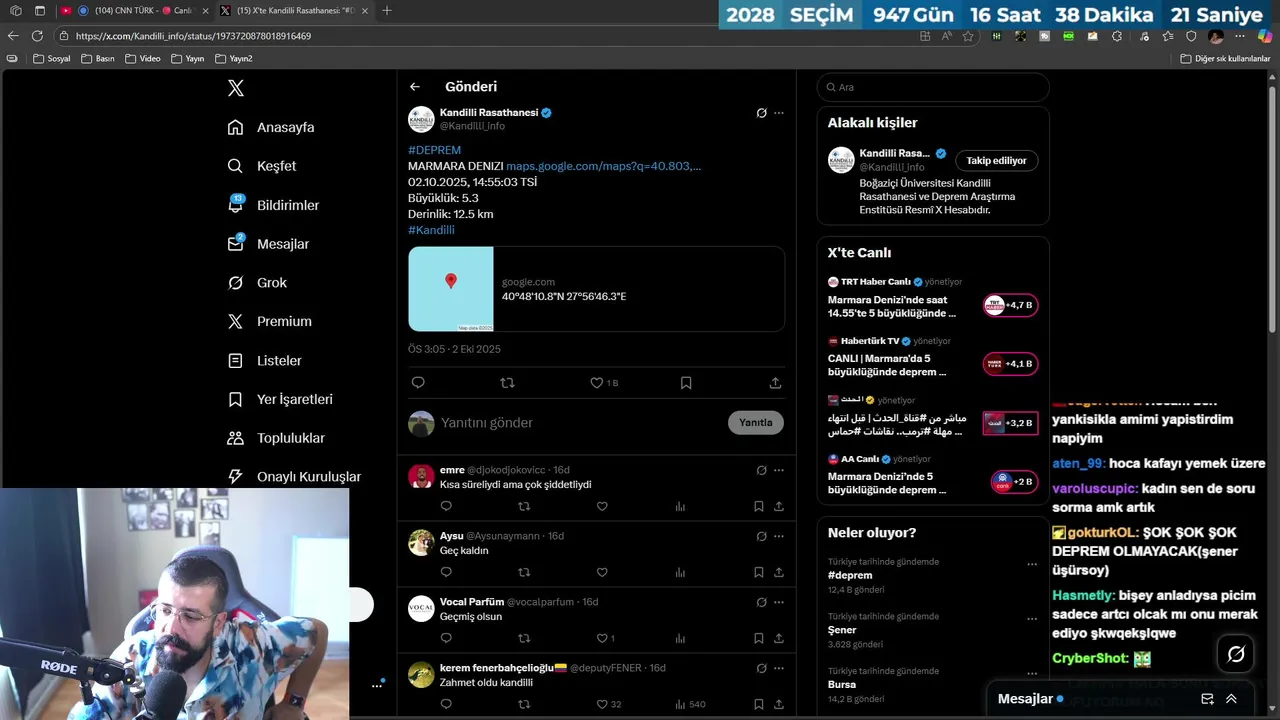Open a new browser tab
This screenshot has width=1280, height=720.
(387, 11)
